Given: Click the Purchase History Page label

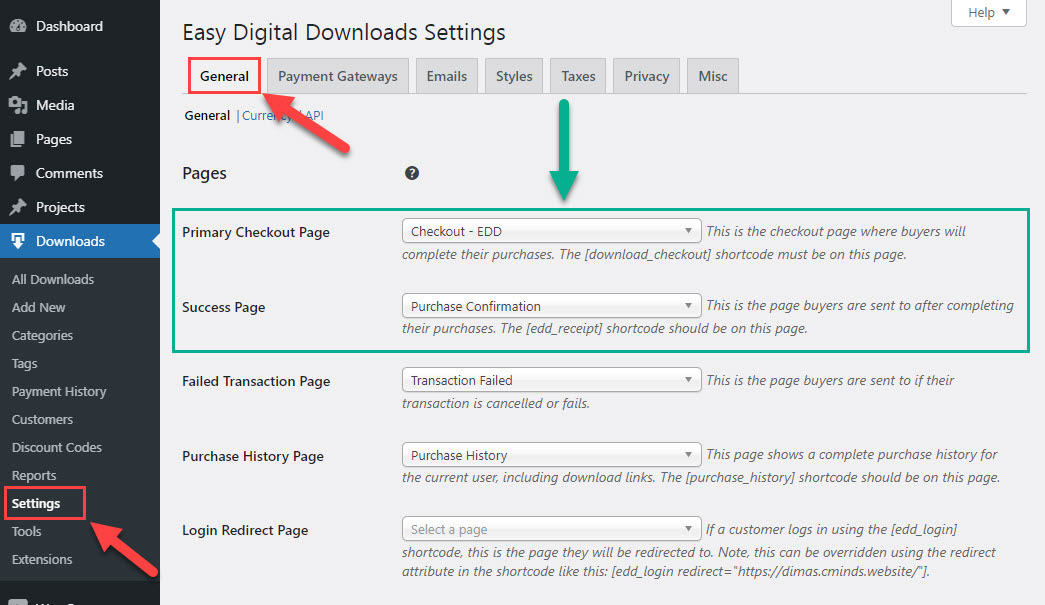Looking at the screenshot, I should [253, 456].
